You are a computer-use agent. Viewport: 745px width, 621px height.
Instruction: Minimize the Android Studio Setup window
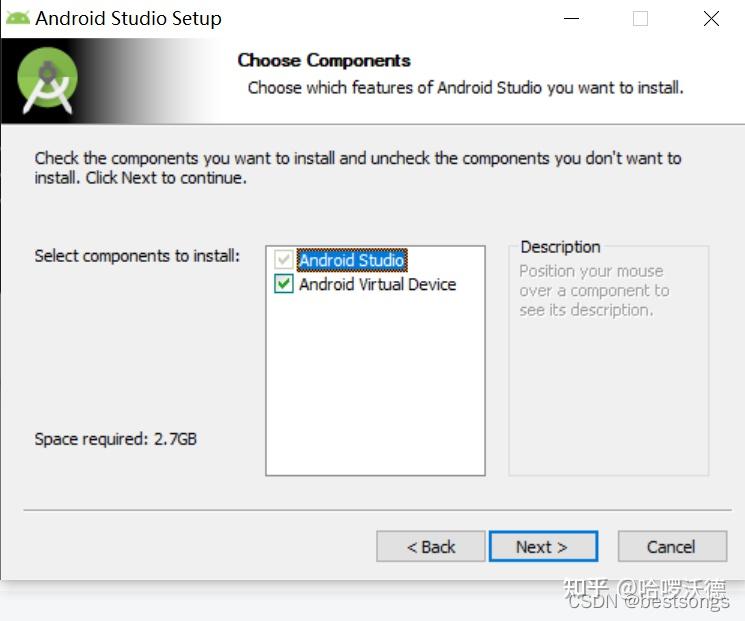tap(571, 18)
